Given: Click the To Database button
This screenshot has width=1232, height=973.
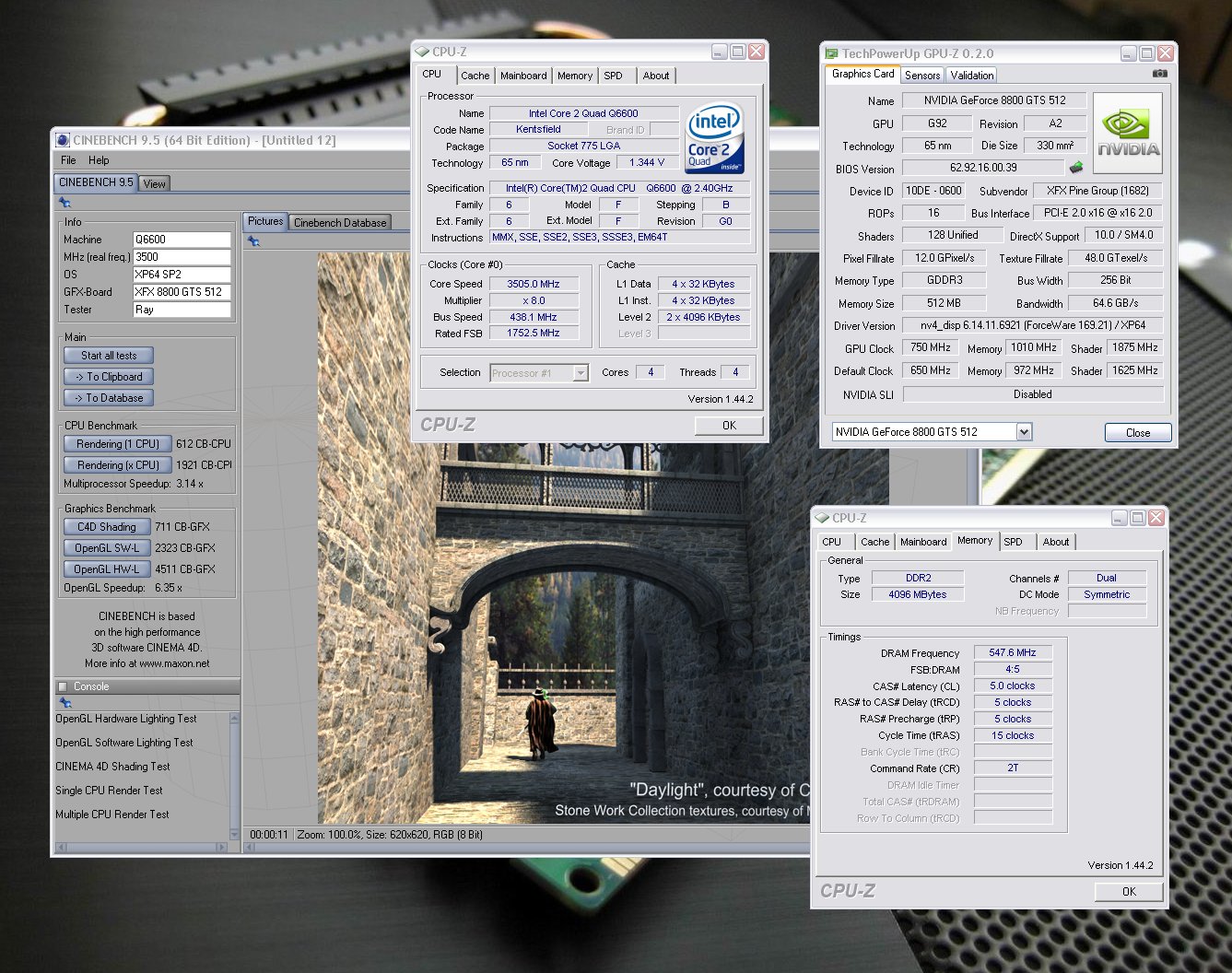Looking at the screenshot, I should [109, 398].
